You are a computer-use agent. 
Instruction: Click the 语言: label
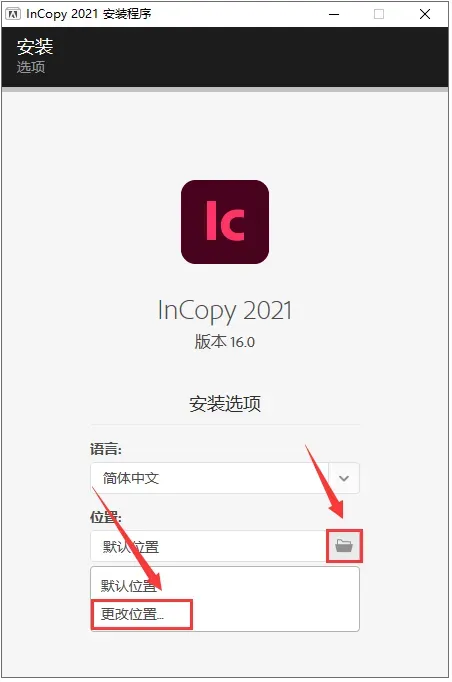coord(106,449)
